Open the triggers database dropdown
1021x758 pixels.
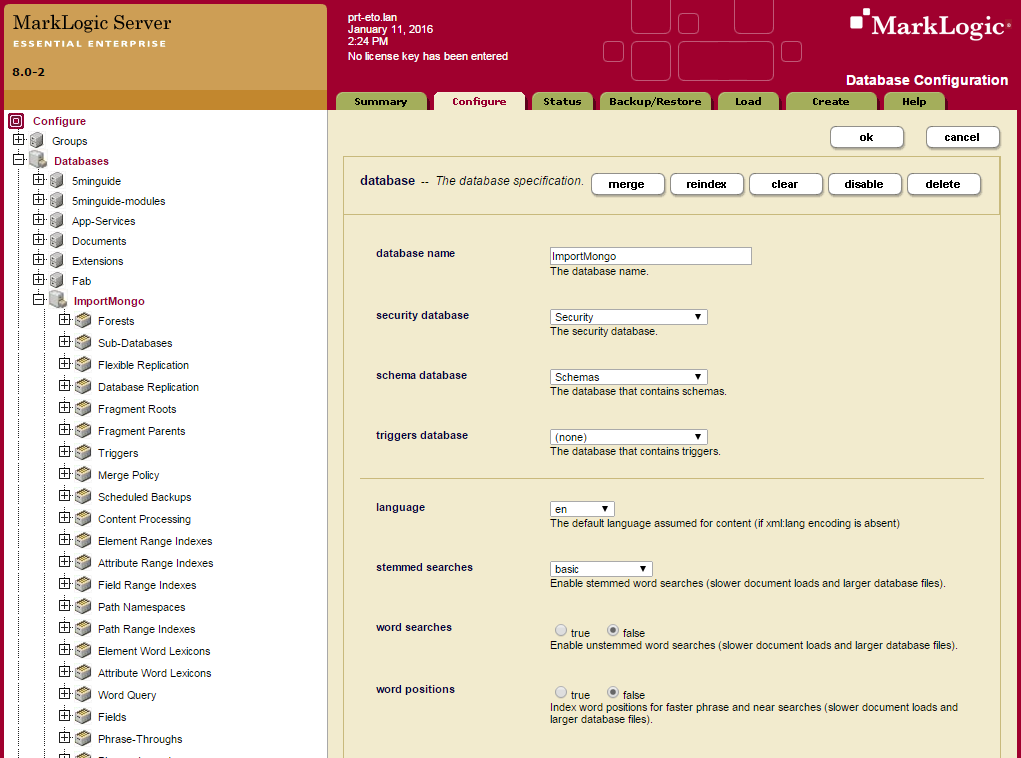(x=628, y=437)
